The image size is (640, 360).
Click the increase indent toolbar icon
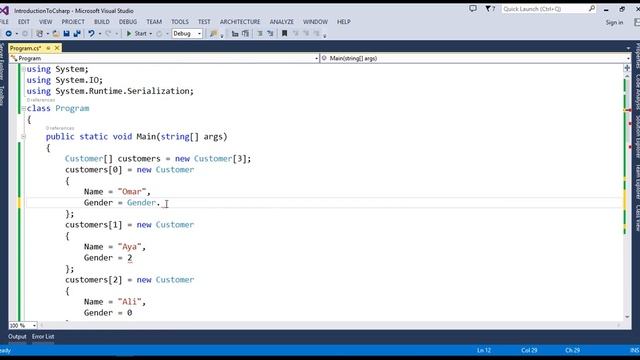(245, 33)
